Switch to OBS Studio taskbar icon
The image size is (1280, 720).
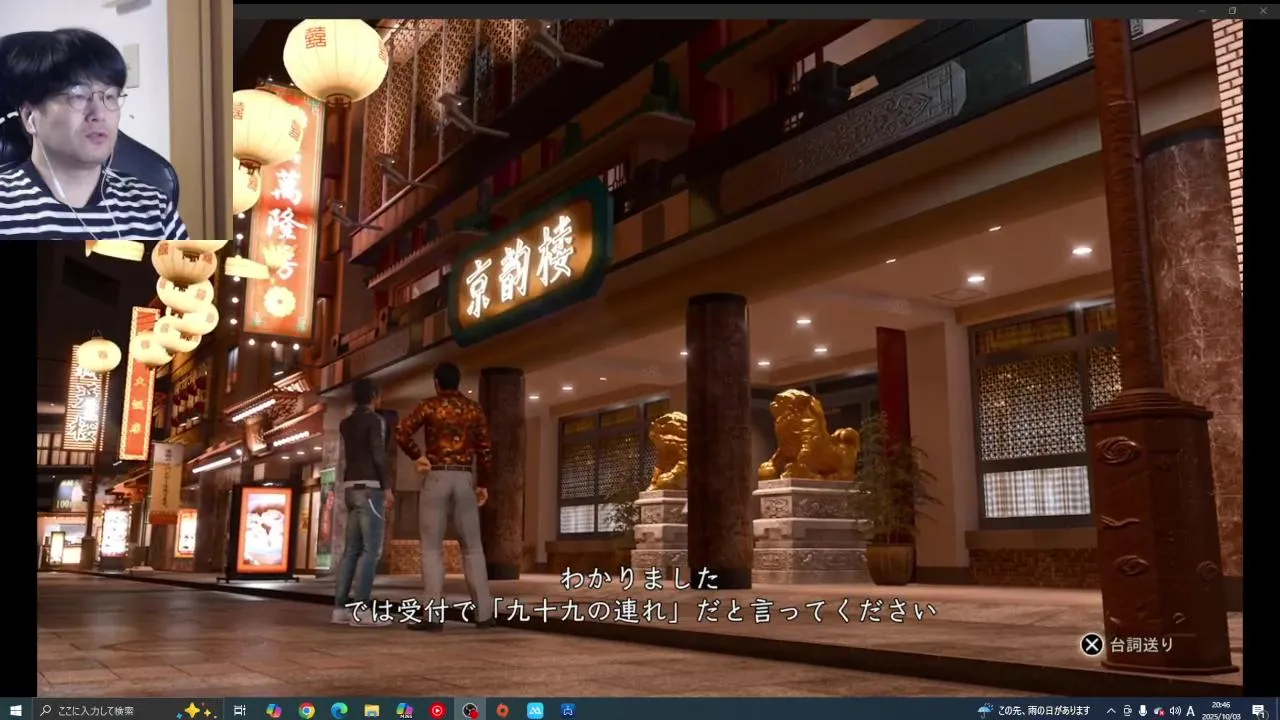click(470, 710)
